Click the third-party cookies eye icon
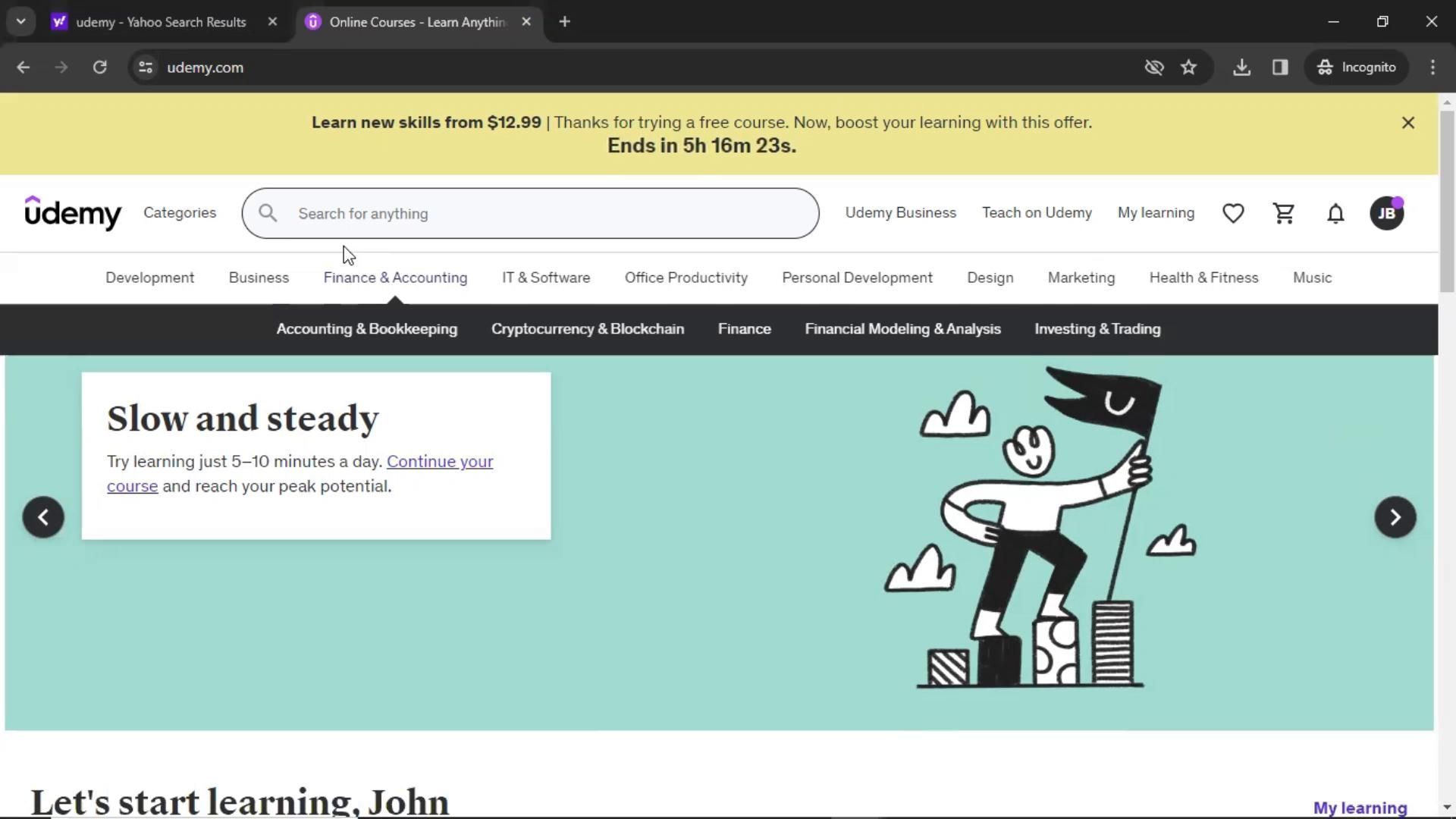1456x819 pixels. tap(1153, 67)
